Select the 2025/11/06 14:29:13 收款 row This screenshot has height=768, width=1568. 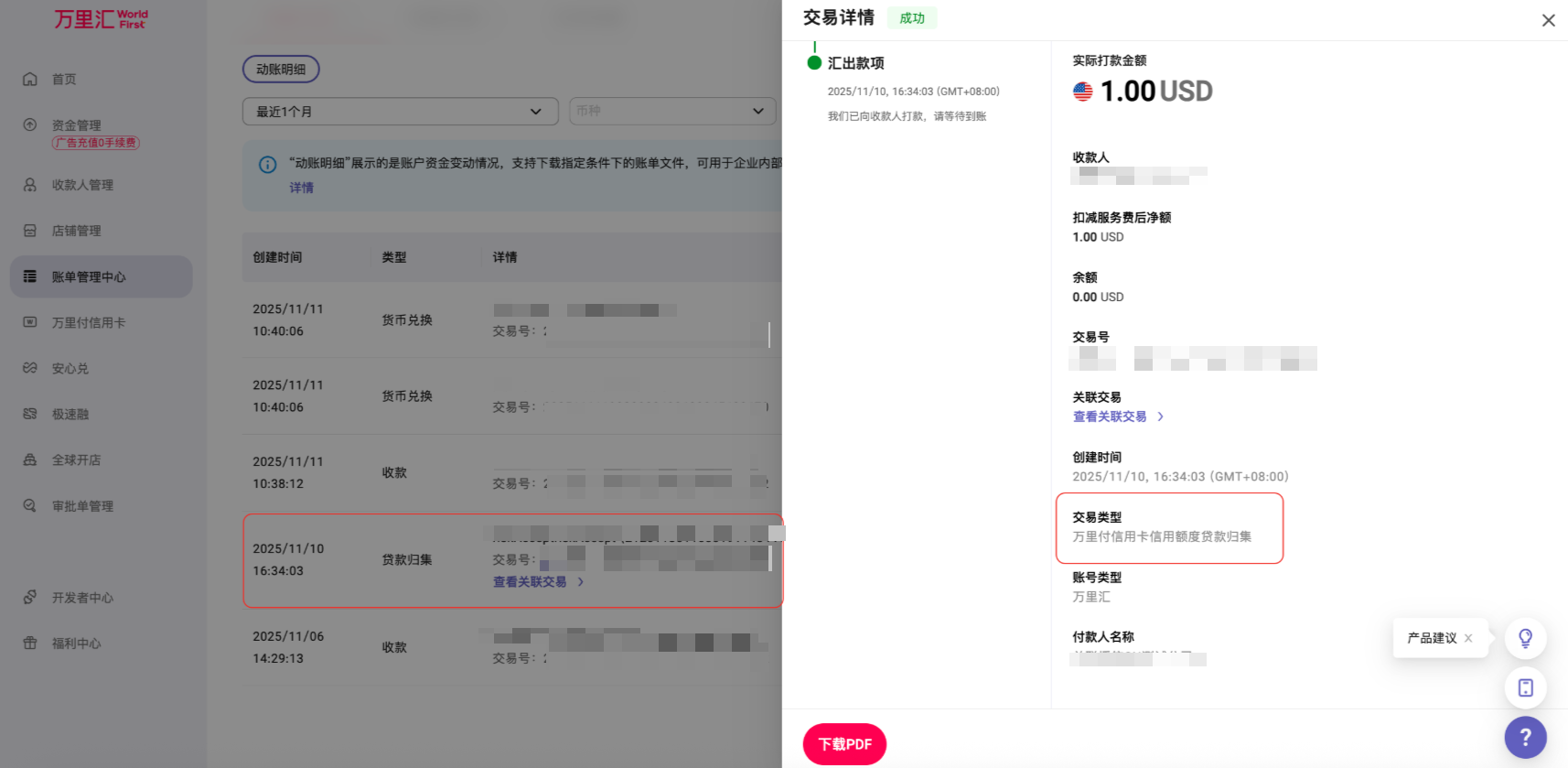pos(512,647)
